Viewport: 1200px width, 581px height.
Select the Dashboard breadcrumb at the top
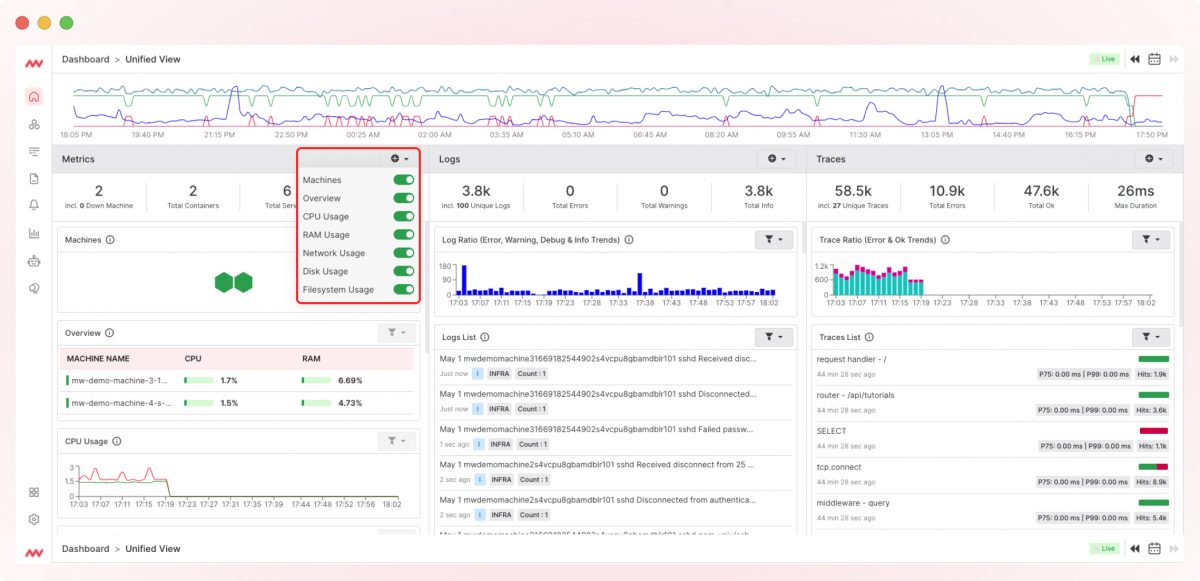[85, 59]
